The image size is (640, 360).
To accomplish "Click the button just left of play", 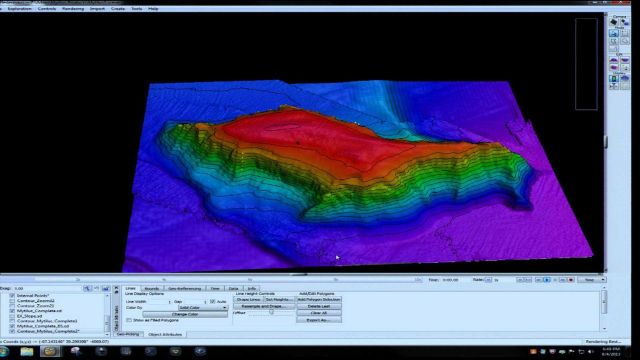I will click(x=539, y=280).
